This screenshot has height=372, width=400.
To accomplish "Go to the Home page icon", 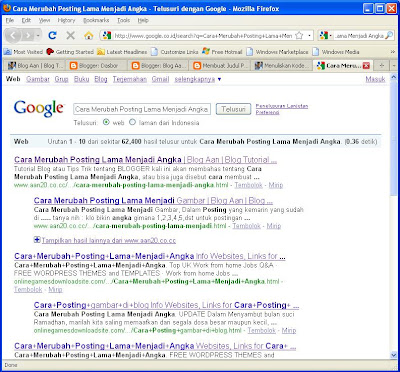I will point(88,35).
